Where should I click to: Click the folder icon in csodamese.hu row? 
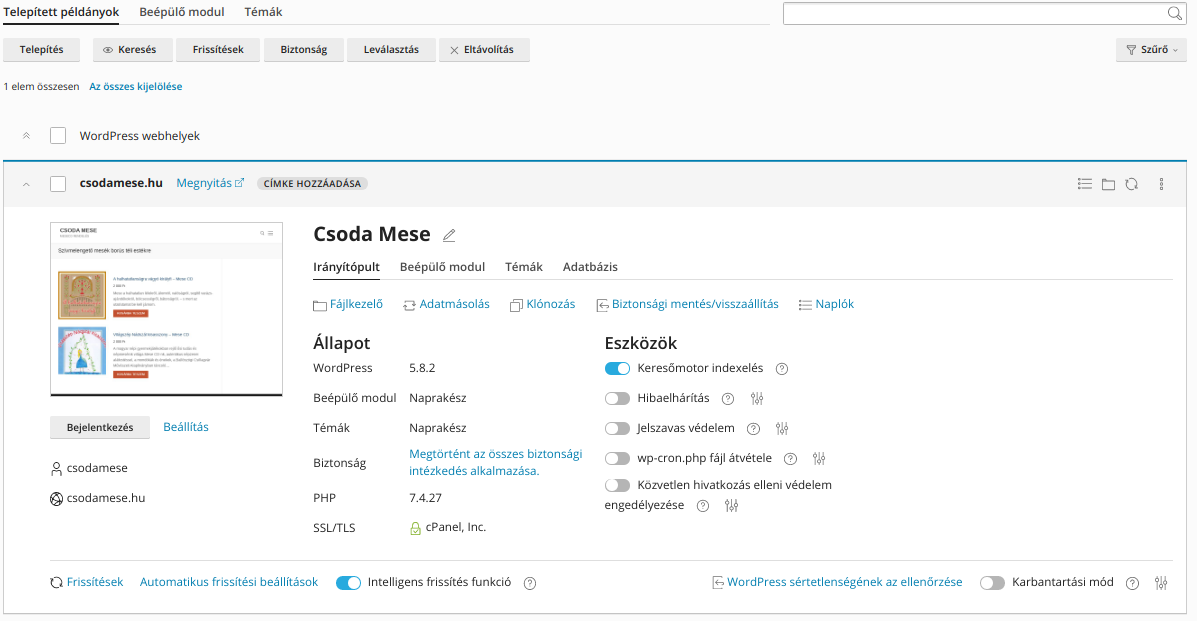pos(1108,184)
